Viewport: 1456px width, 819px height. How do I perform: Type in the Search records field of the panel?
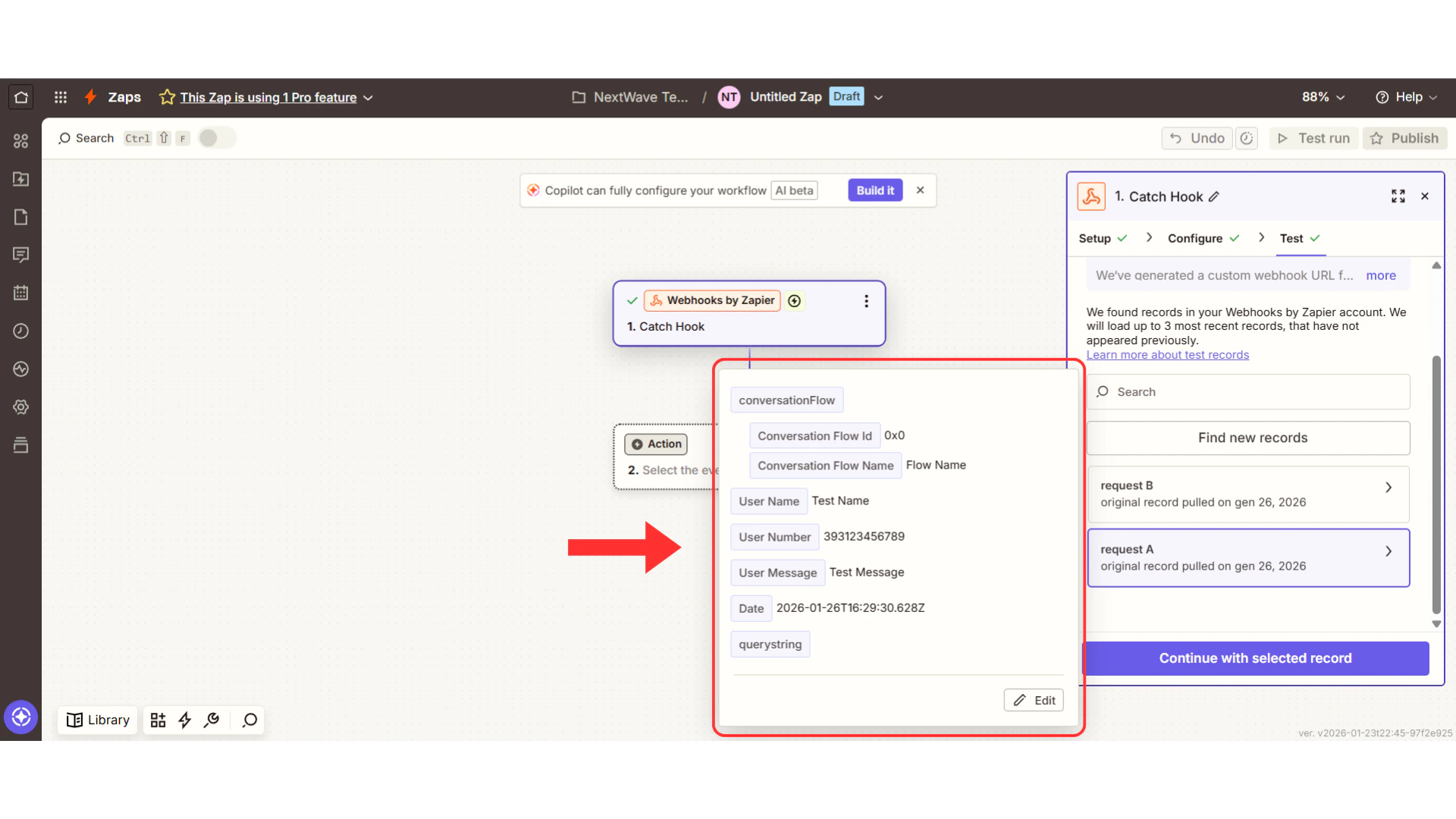pos(1247,391)
